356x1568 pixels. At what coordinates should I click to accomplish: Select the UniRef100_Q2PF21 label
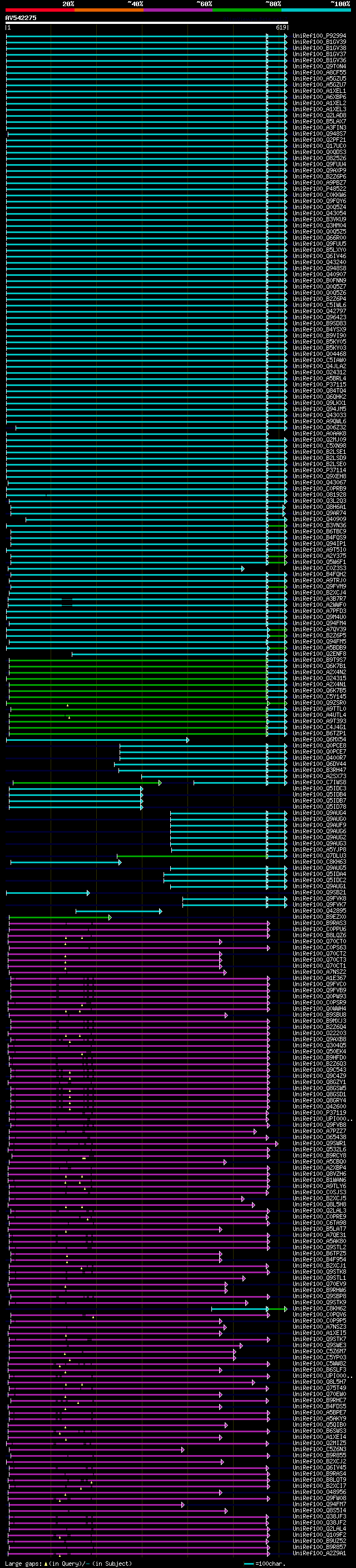point(319,140)
